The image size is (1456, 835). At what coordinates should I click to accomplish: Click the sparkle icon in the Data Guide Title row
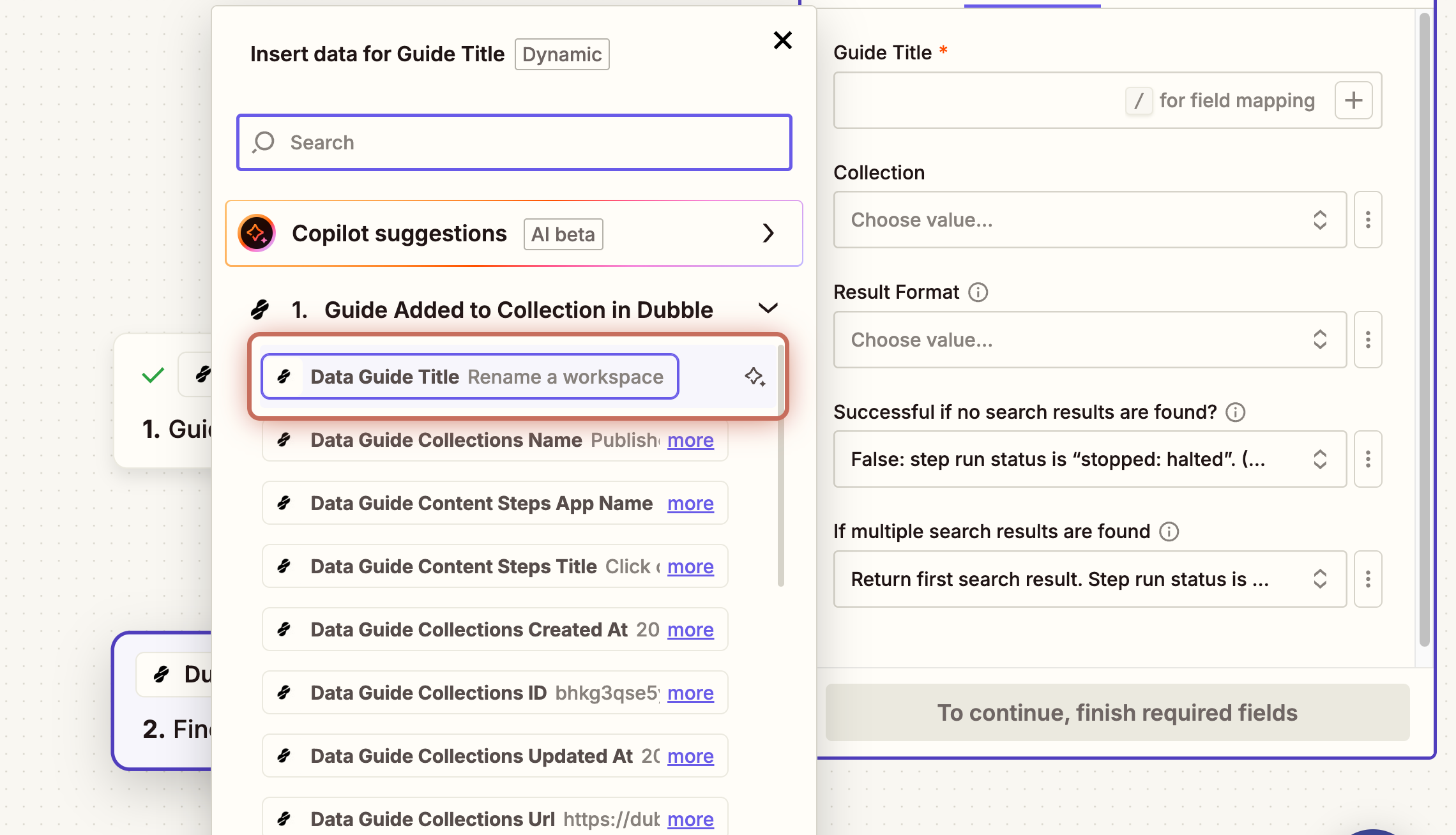755,377
